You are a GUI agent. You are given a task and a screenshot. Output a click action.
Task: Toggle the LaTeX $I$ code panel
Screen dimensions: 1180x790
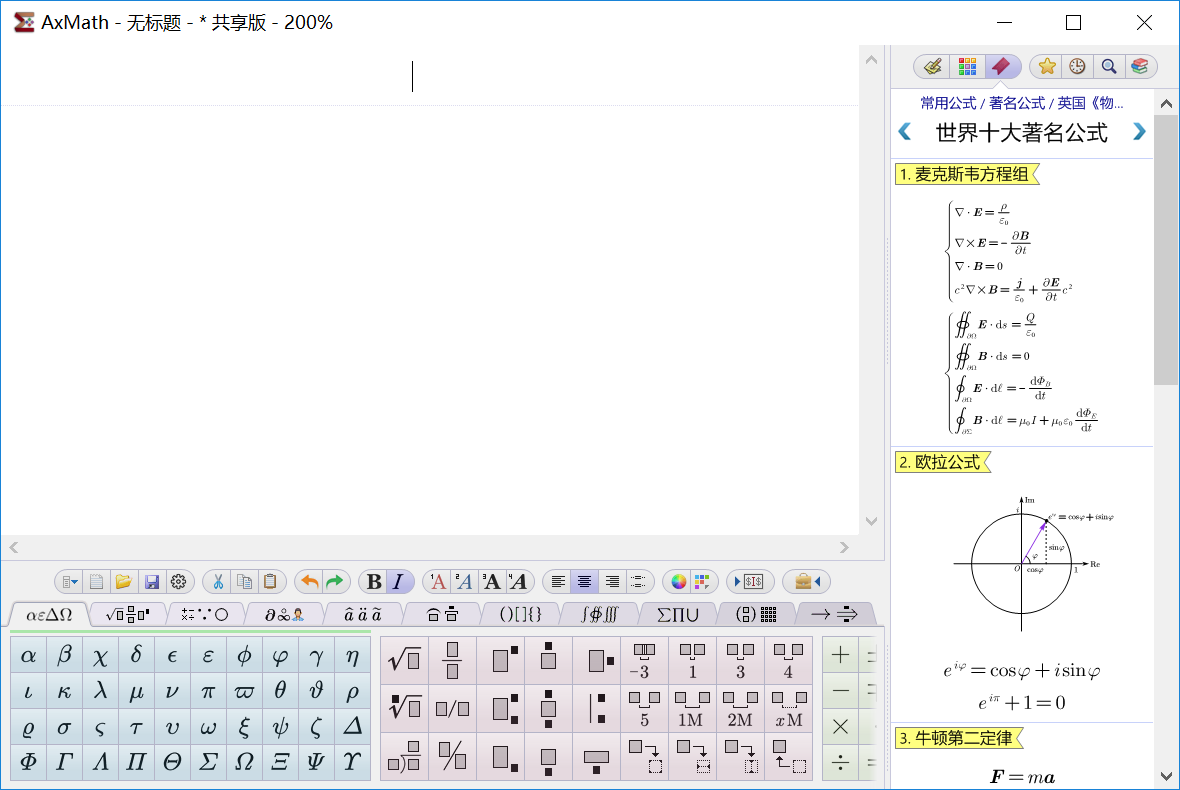pyautogui.click(x=750, y=582)
